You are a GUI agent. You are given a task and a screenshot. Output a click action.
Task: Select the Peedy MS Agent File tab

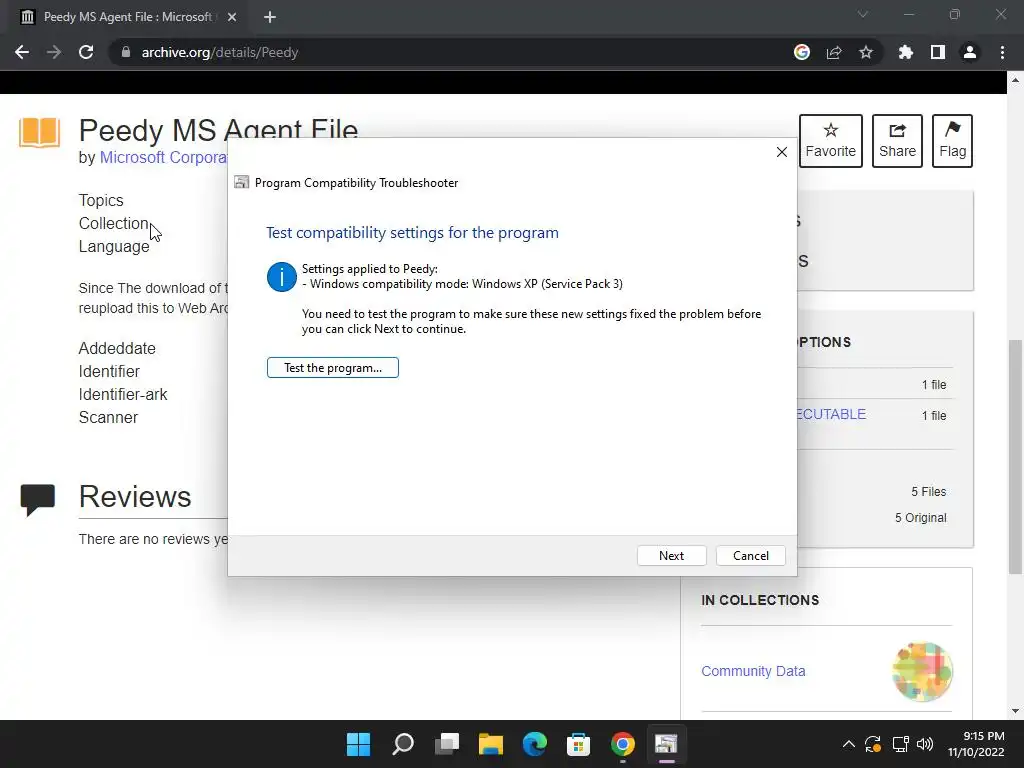point(127,17)
